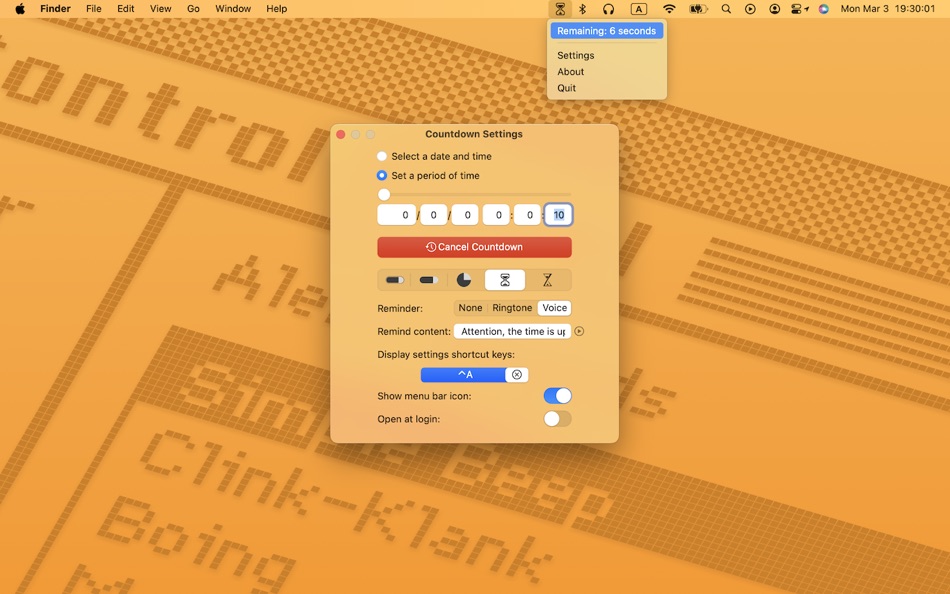950x594 pixels.
Task: Set Reminder to None
Action: coord(470,308)
